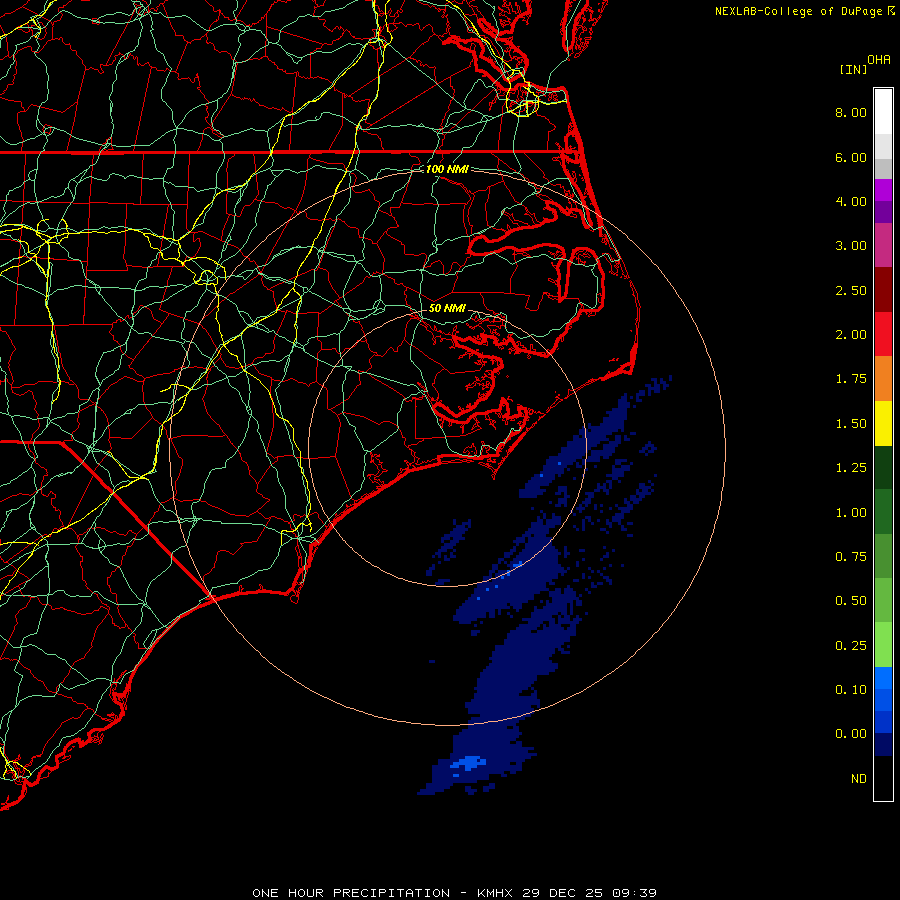Click the 6.00 legend value
The width and height of the screenshot is (900, 900).
851,157
